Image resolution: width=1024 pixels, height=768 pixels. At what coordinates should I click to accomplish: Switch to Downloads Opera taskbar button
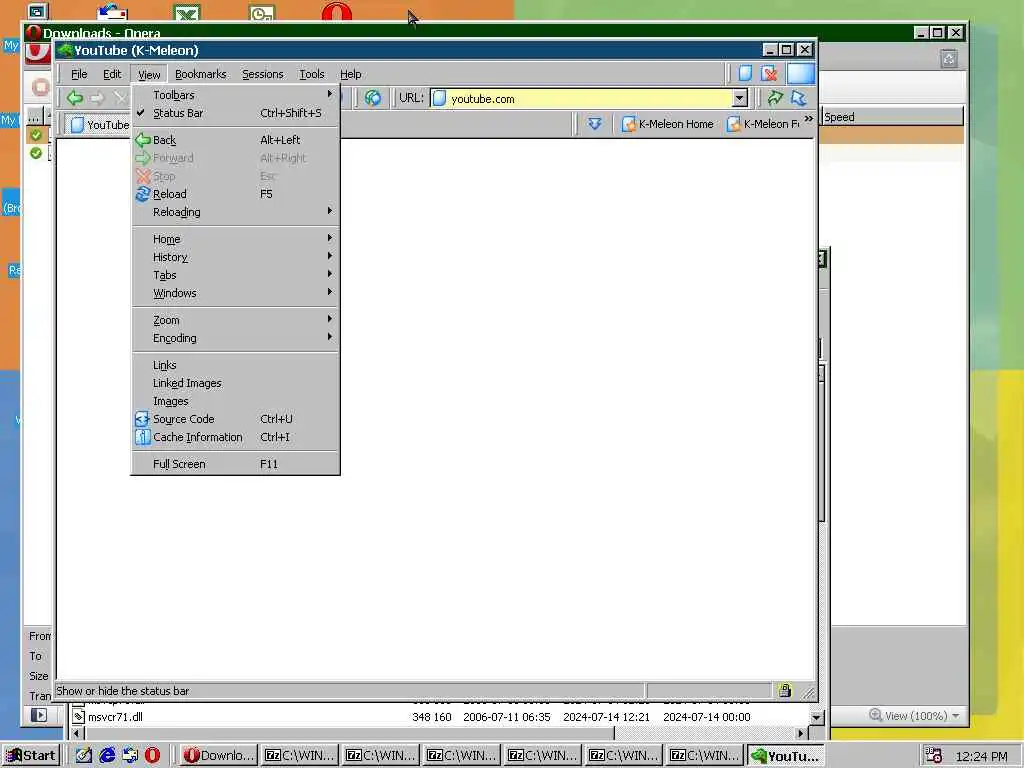click(x=218, y=756)
